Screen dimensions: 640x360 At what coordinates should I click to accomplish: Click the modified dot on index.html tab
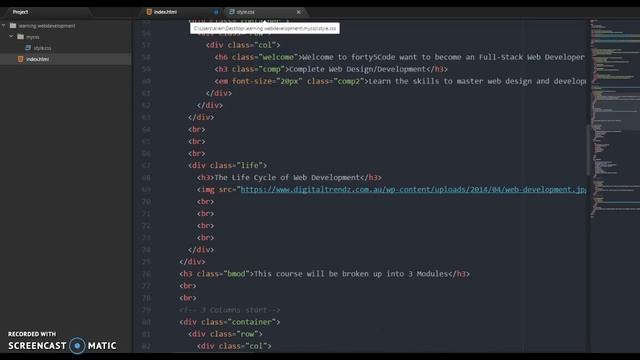point(216,12)
